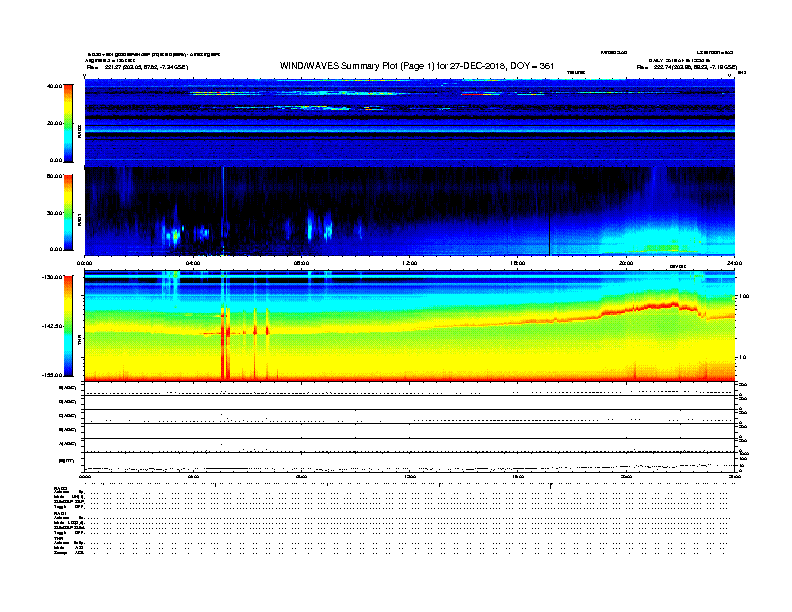The width and height of the screenshot is (792, 612).
Task: Click the RAD2 status block heading at bottom left
Action: [61, 489]
